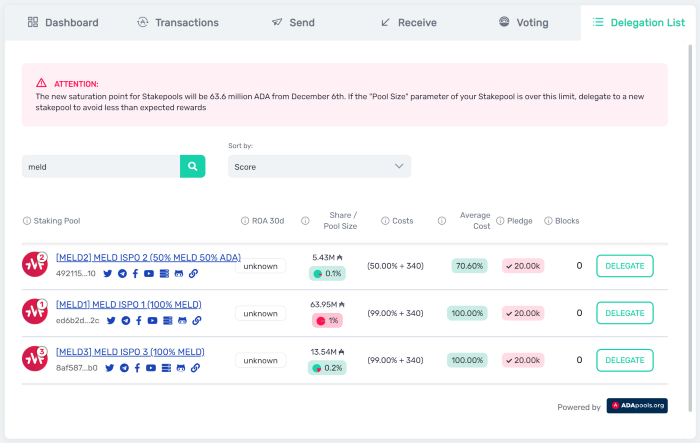
Task: Click server stack icon in MELD3 row
Action: pyautogui.click(x=167, y=368)
